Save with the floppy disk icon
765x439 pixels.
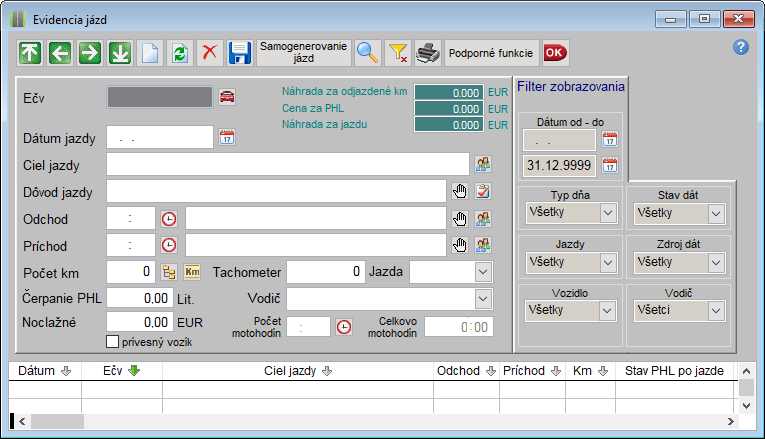[x=240, y=53]
